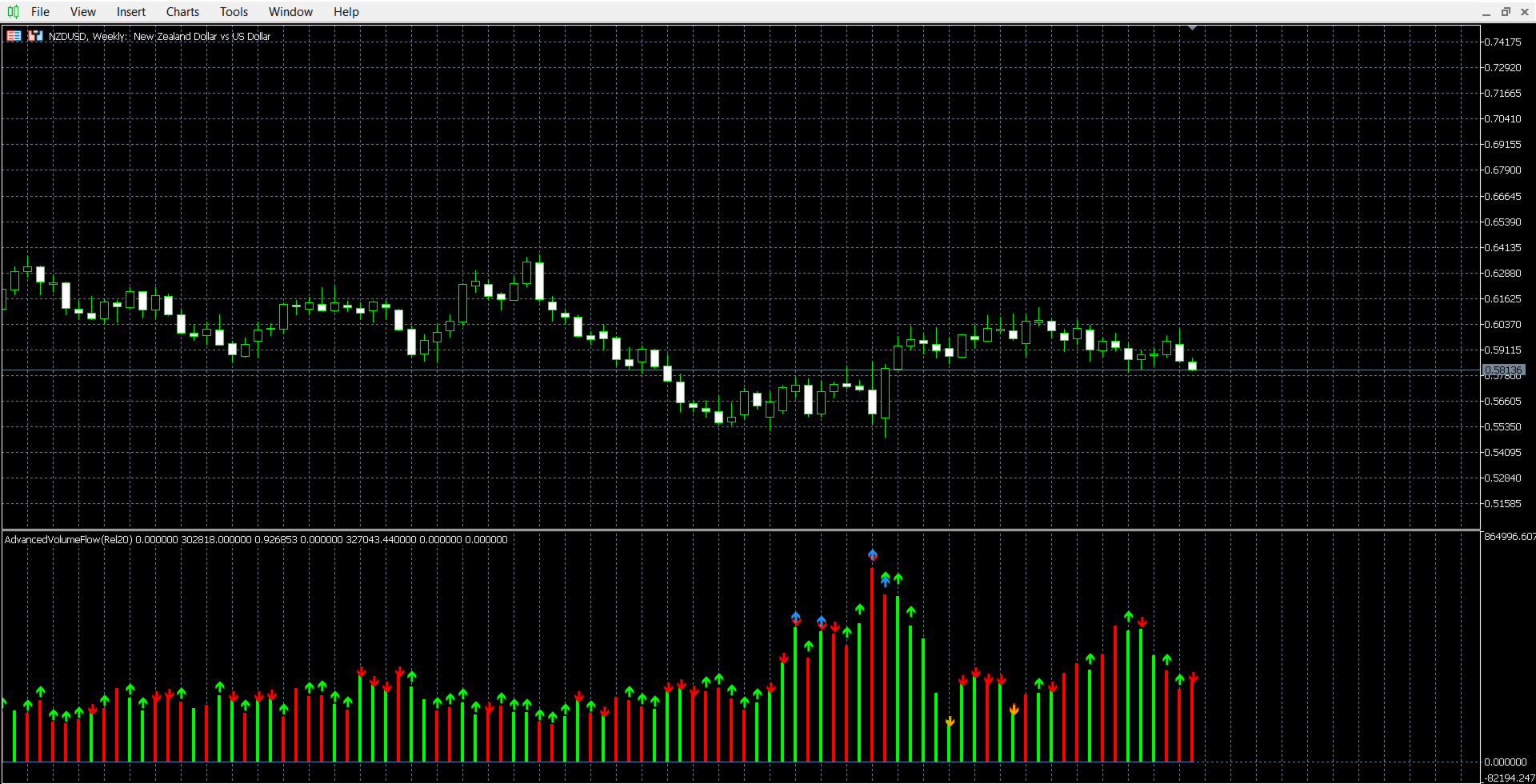This screenshot has height=784, width=1536.
Task: Open the Insert menu
Action: [131, 12]
